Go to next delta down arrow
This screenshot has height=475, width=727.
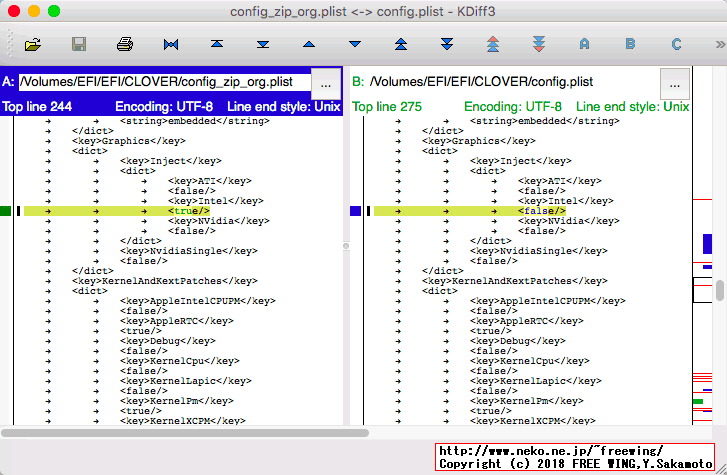(x=355, y=45)
